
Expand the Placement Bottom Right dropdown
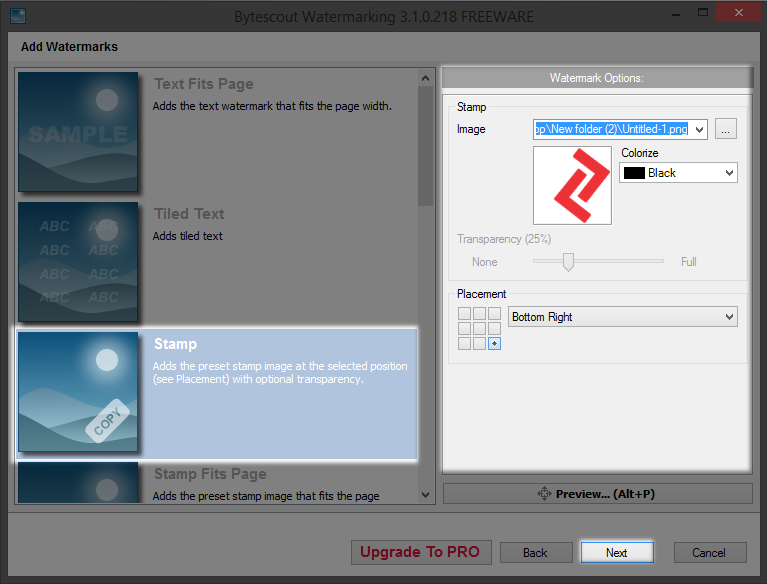[x=728, y=317]
